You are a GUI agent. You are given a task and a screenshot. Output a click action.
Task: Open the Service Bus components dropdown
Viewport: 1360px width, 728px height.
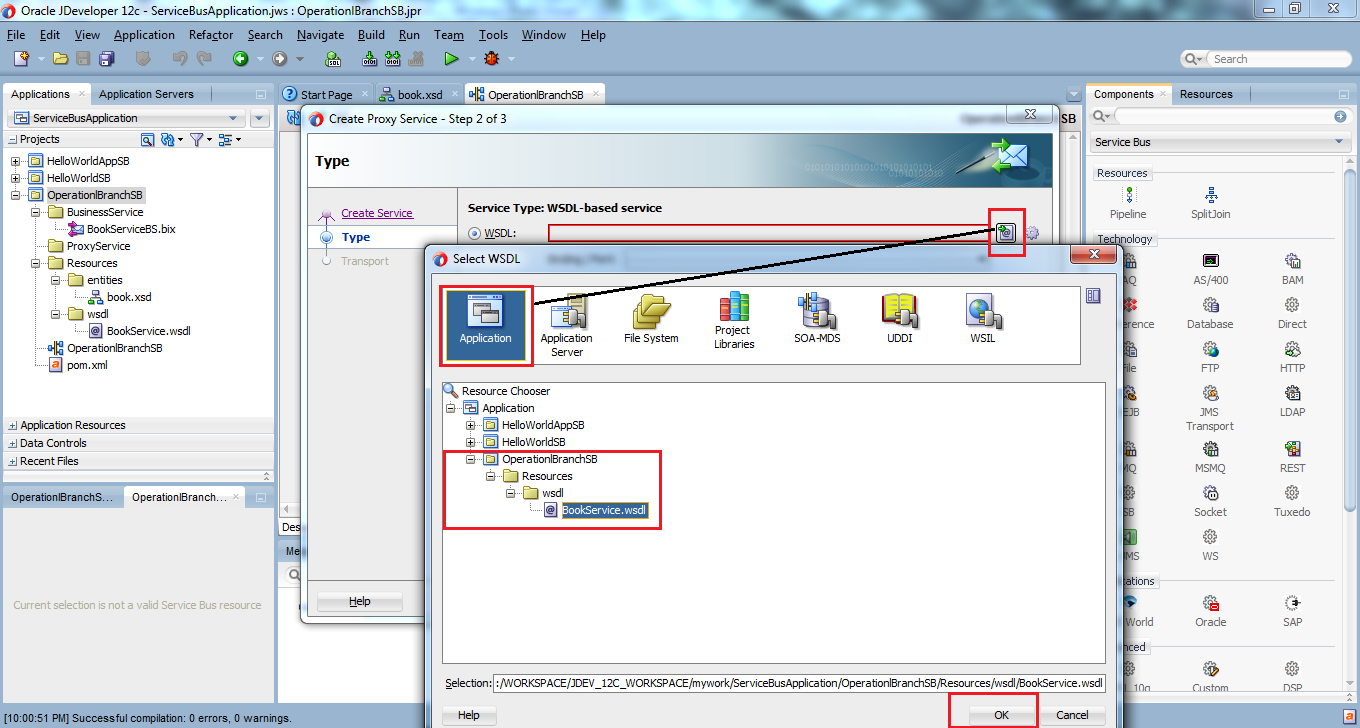(1340, 142)
